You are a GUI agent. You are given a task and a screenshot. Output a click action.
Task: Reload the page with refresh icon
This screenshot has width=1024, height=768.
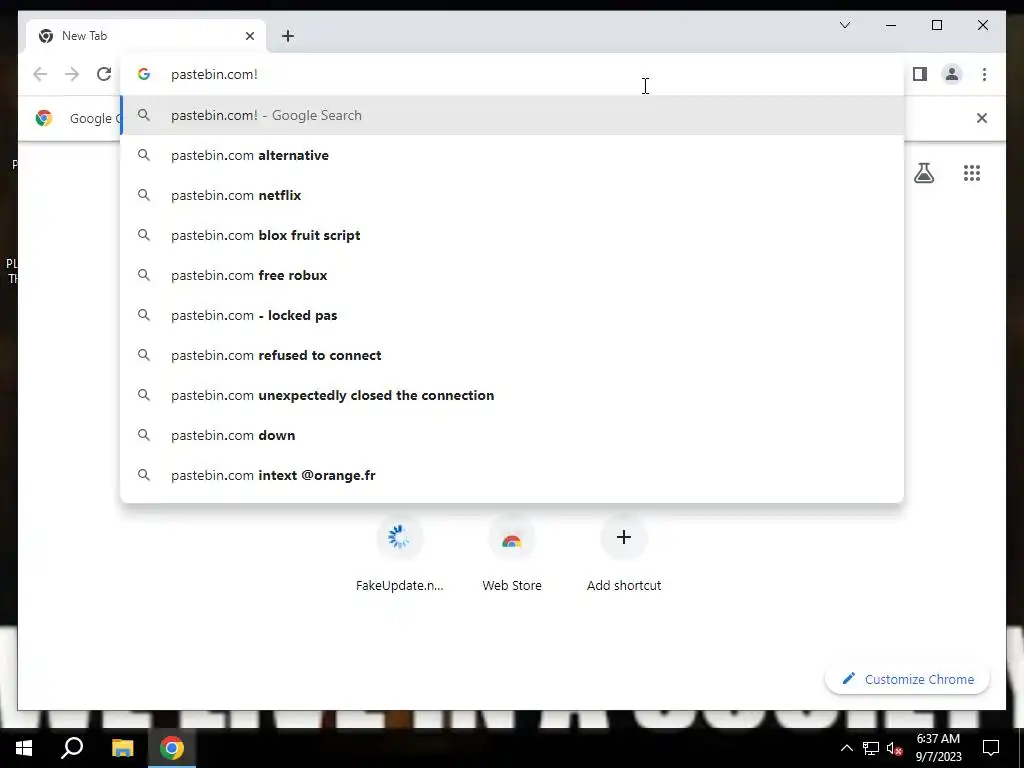(x=104, y=74)
